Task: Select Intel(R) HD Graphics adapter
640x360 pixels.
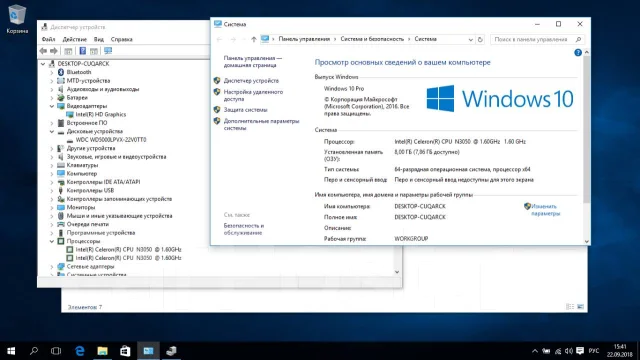Action: click(x=101, y=115)
